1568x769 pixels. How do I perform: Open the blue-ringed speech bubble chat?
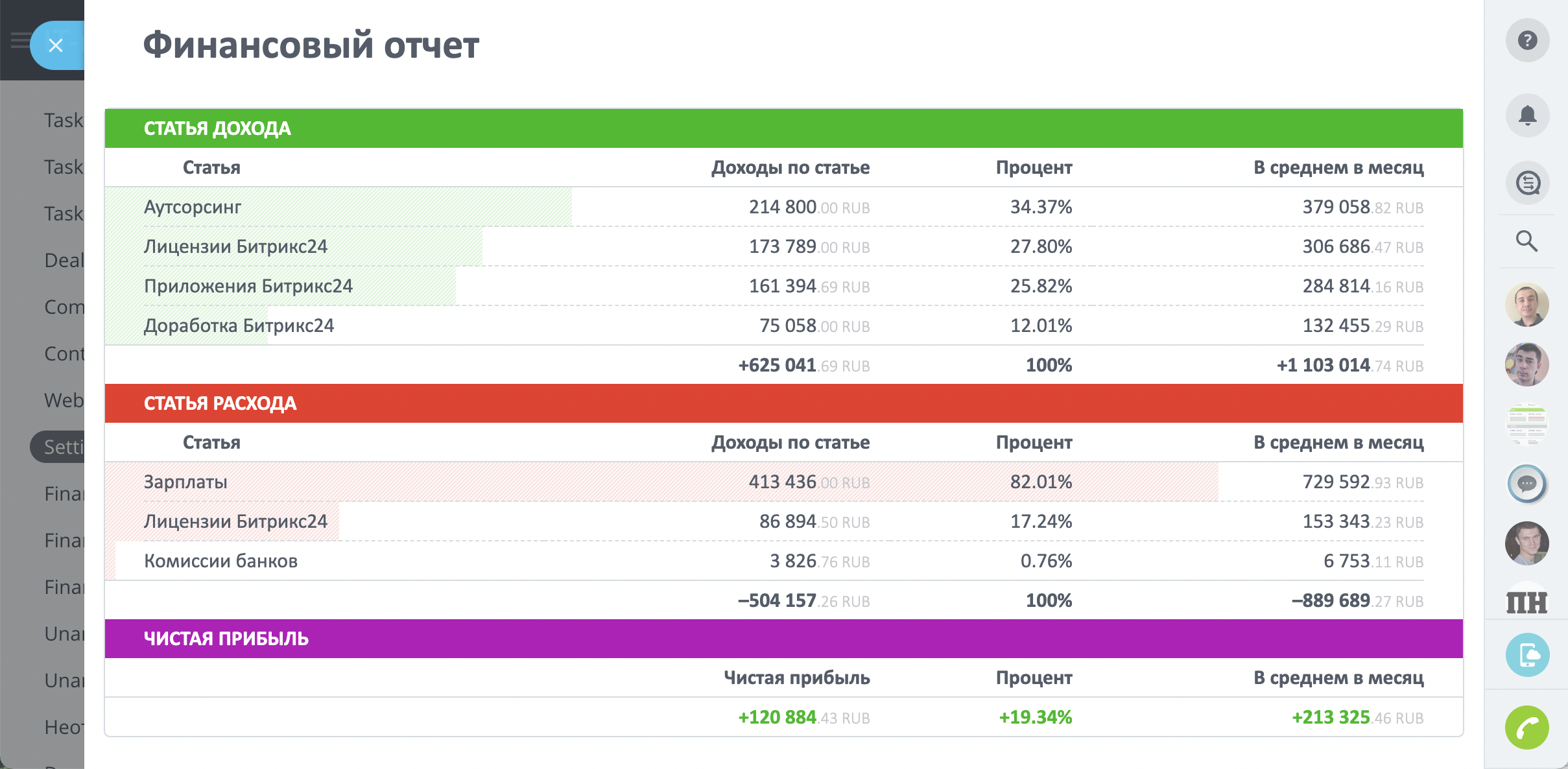click(x=1527, y=484)
